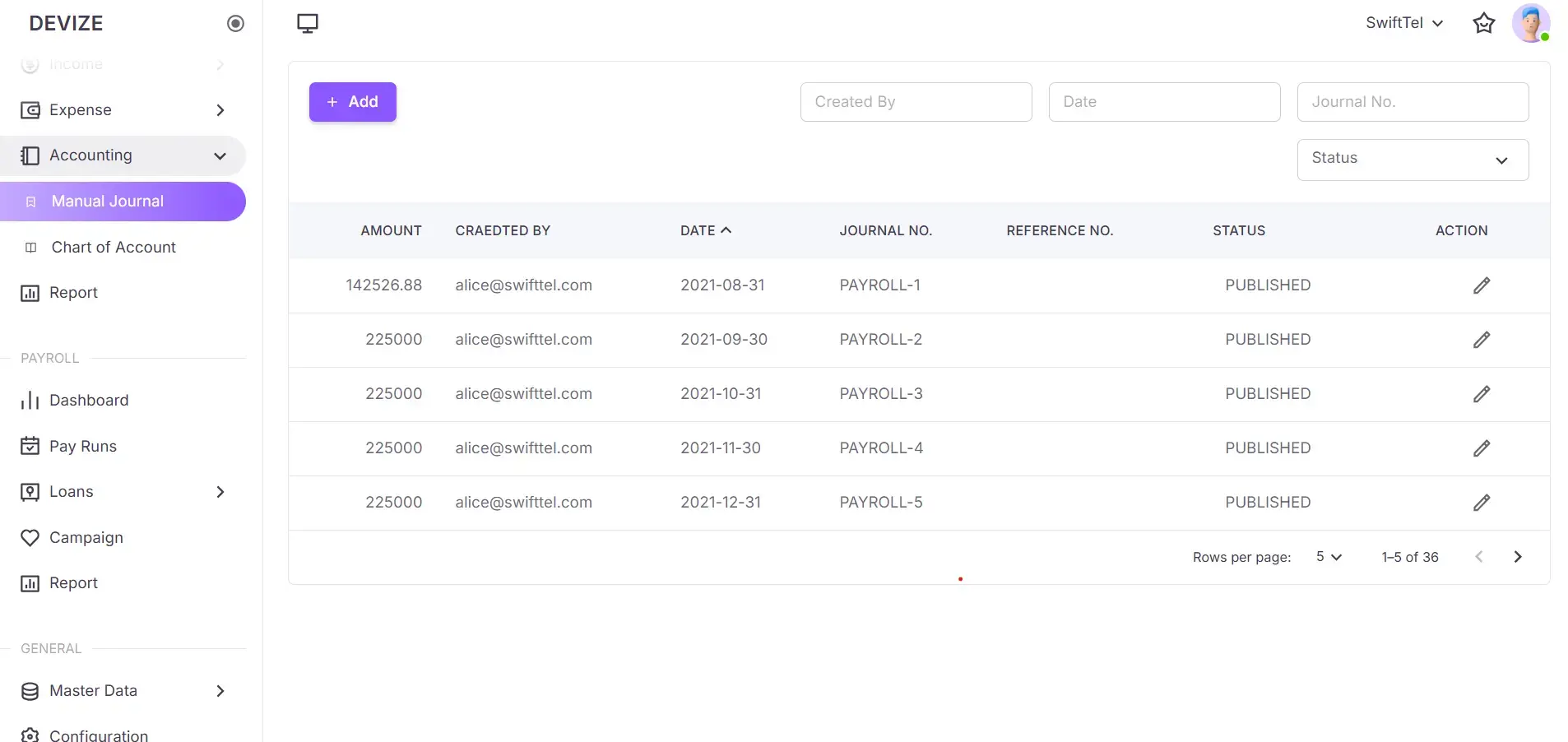Go to next page of journals

coord(1517,557)
